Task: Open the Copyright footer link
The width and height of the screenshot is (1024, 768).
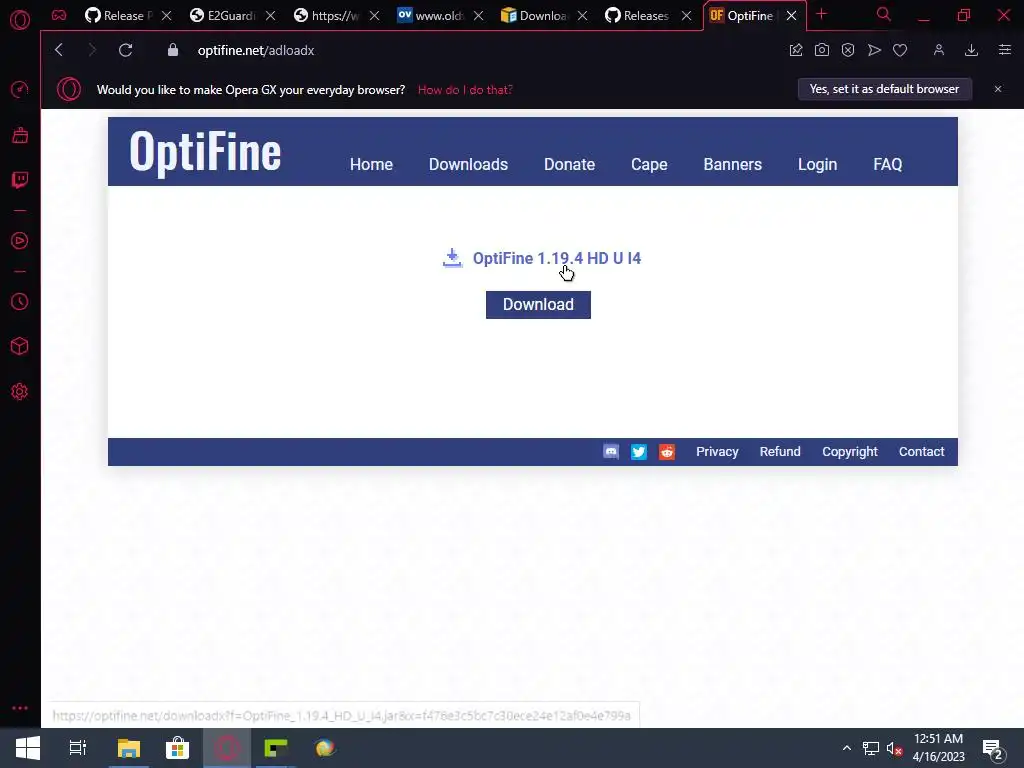Action: (x=850, y=452)
